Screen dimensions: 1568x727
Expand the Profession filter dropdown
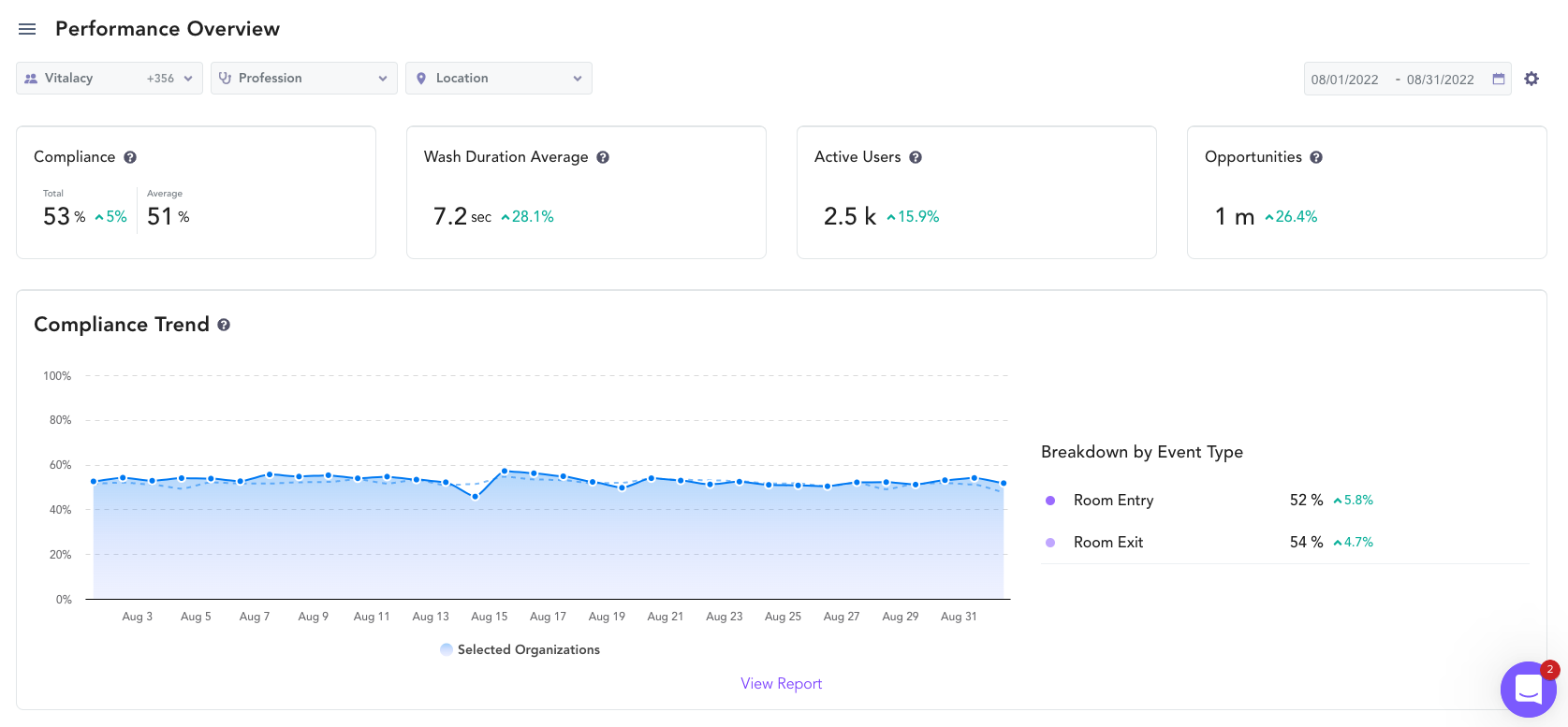pos(304,79)
